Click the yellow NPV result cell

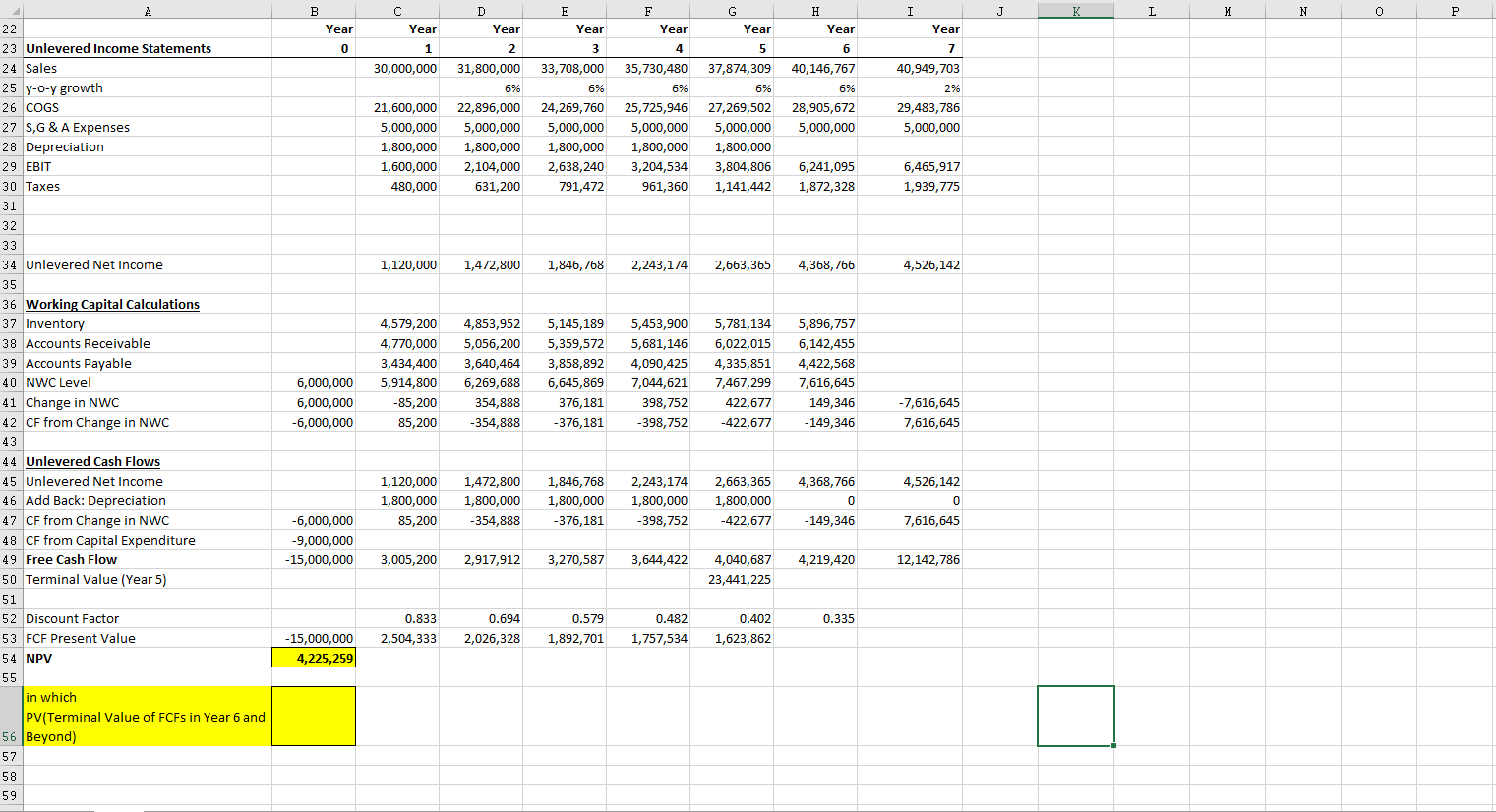[313, 658]
